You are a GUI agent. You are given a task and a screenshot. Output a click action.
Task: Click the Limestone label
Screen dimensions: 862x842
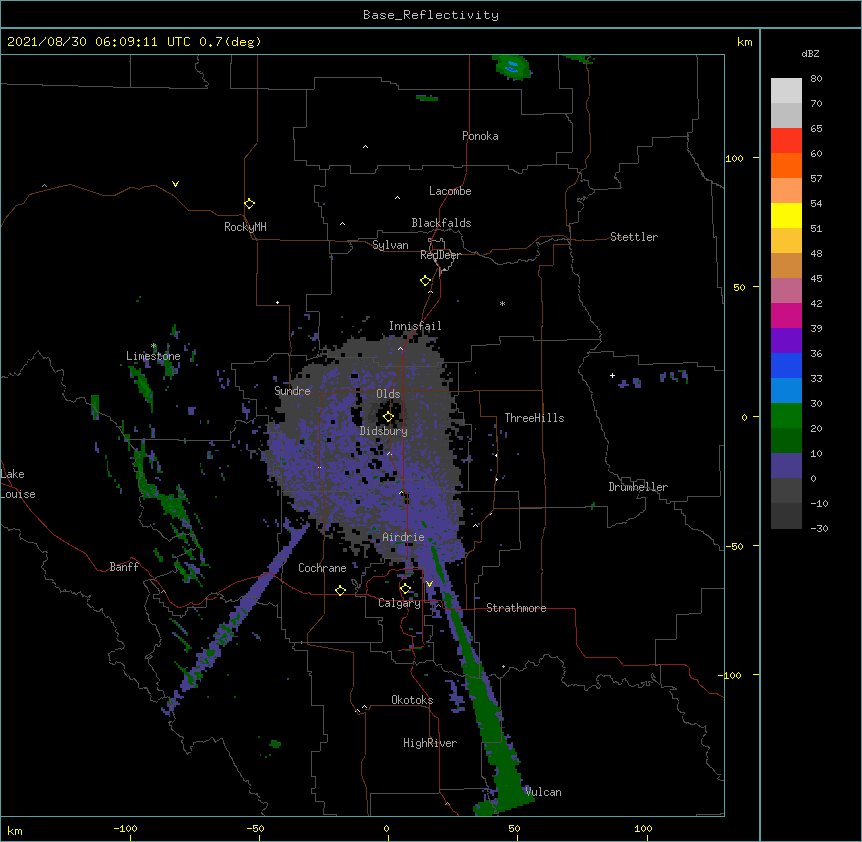click(x=153, y=356)
